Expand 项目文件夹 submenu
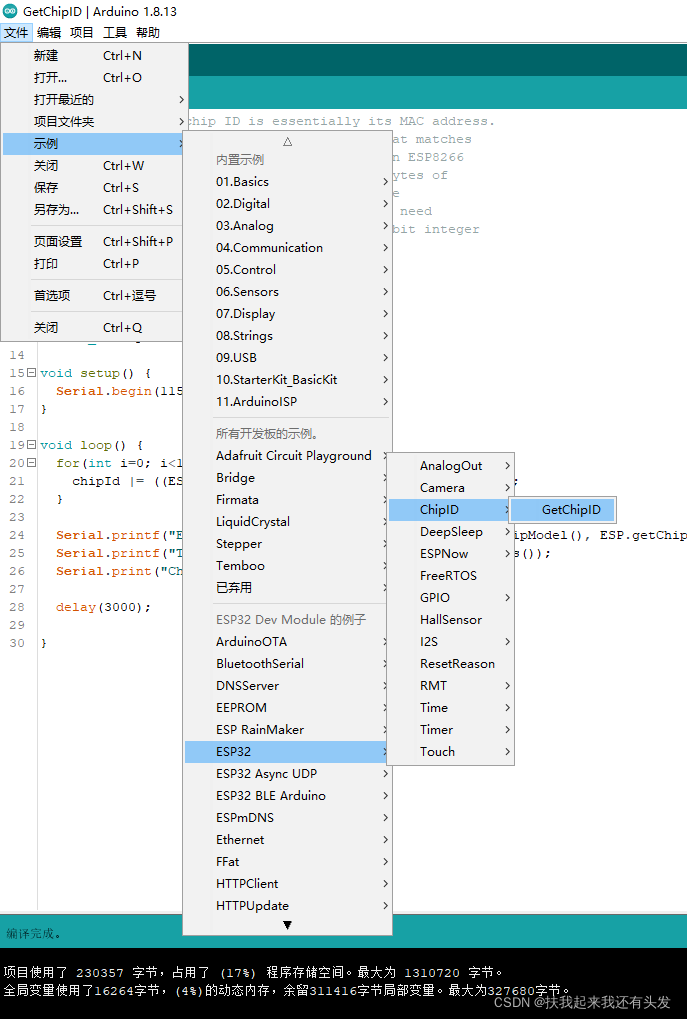Screen dimensions: 687x1019 tap(94, 122)
